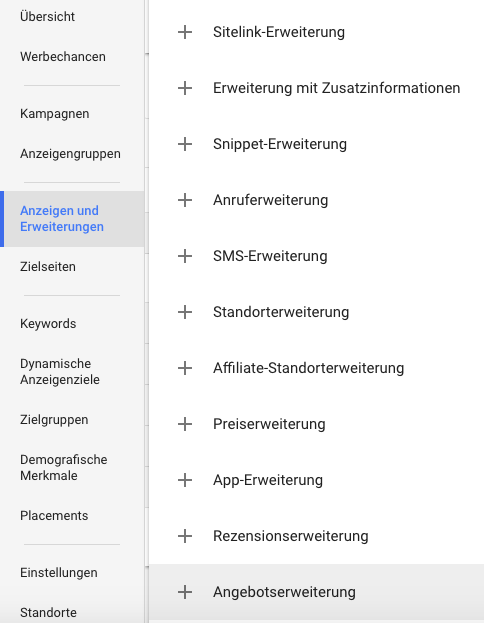Select the highlighted Angebotserweiterung option
This screenshot has height=623, width=484.
pos(316,592)
